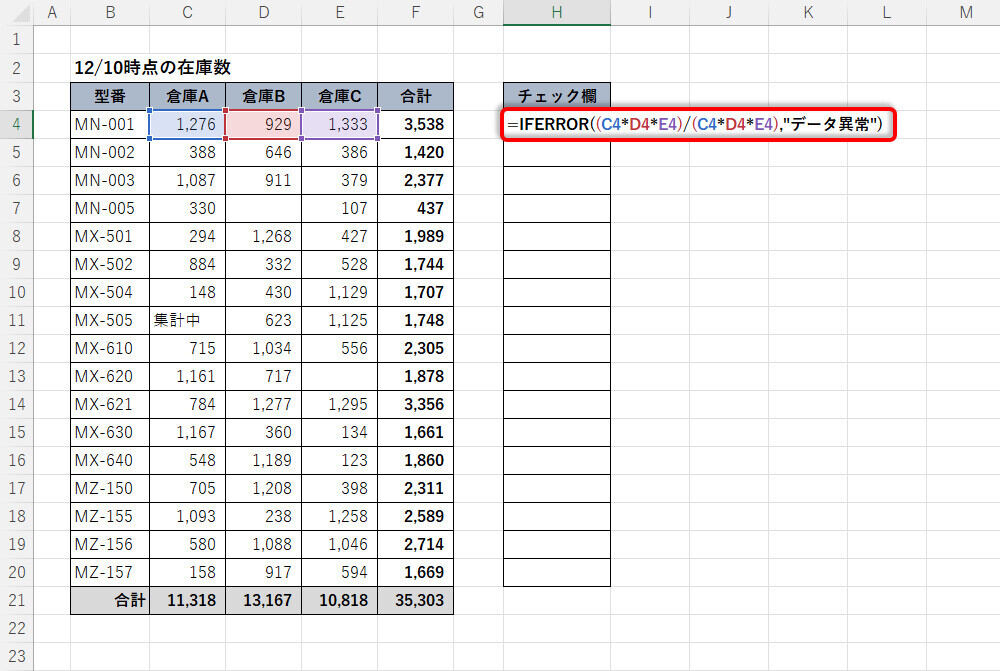Click the title 12/10時点の在庫数
This screenshot has width=1000, height=671.
[152, 68]
